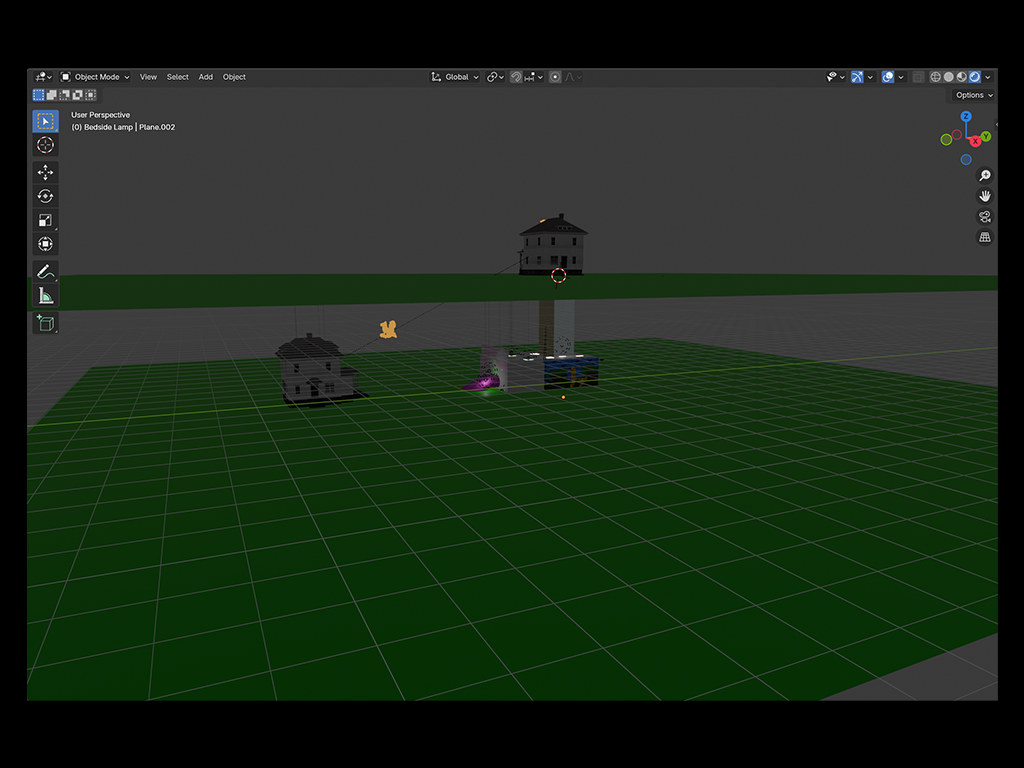The width and height of the screenshot is (1024, 768).
Task: Click the camera view icon in the sidebar
Action: point(984,216)
